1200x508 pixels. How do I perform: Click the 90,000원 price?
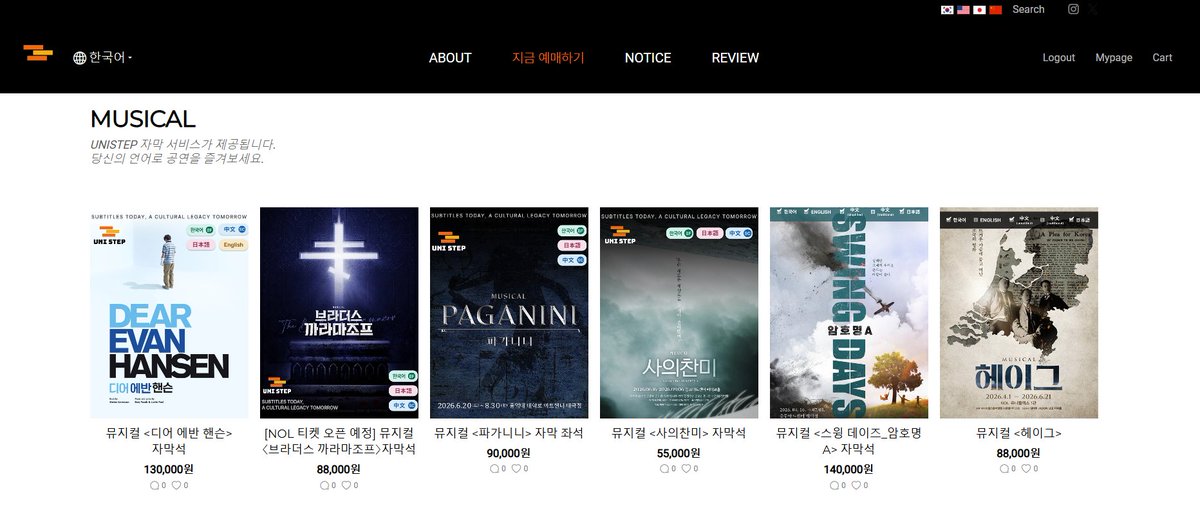click(509, 453)
